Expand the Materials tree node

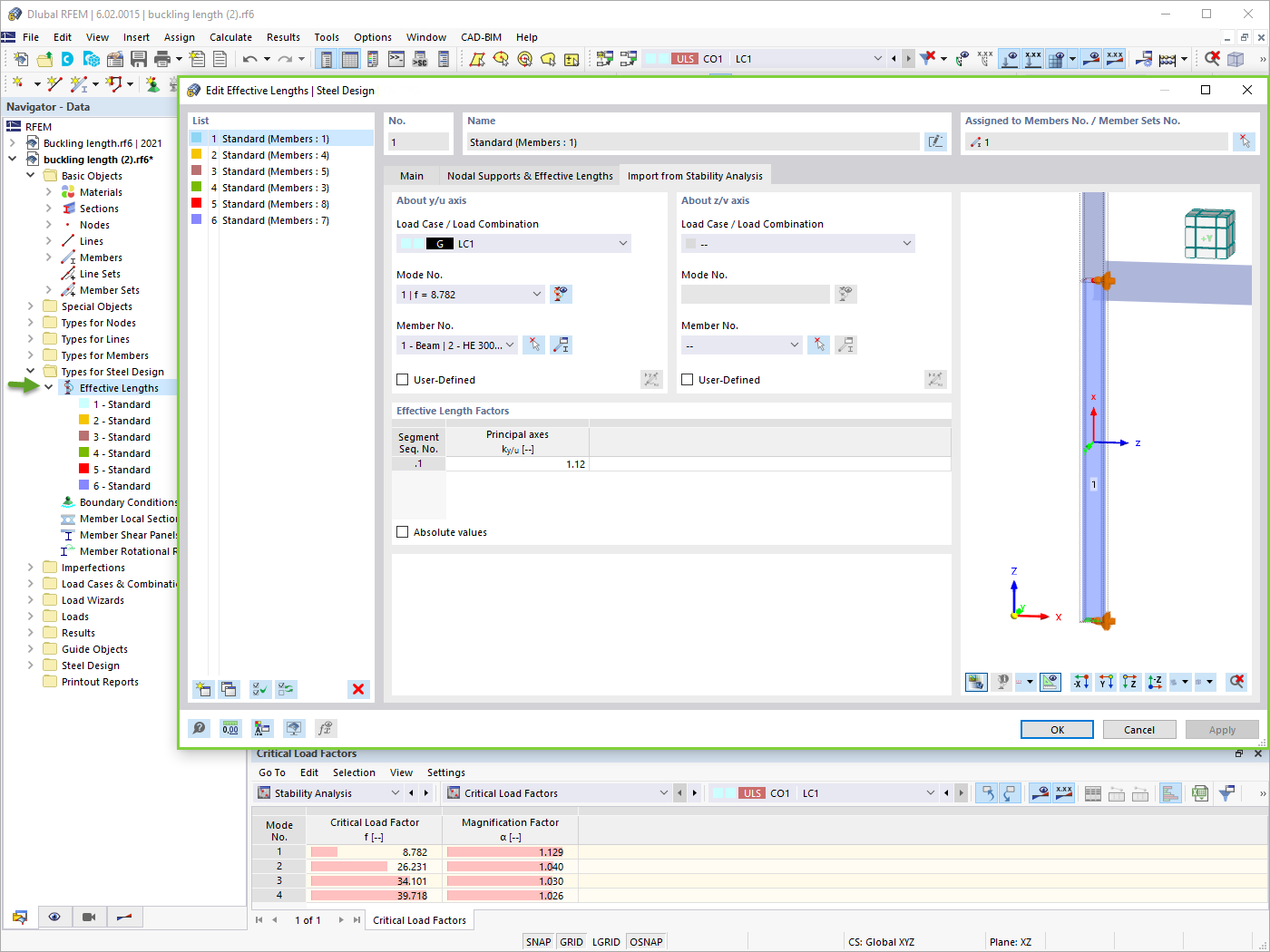point(49,192)
